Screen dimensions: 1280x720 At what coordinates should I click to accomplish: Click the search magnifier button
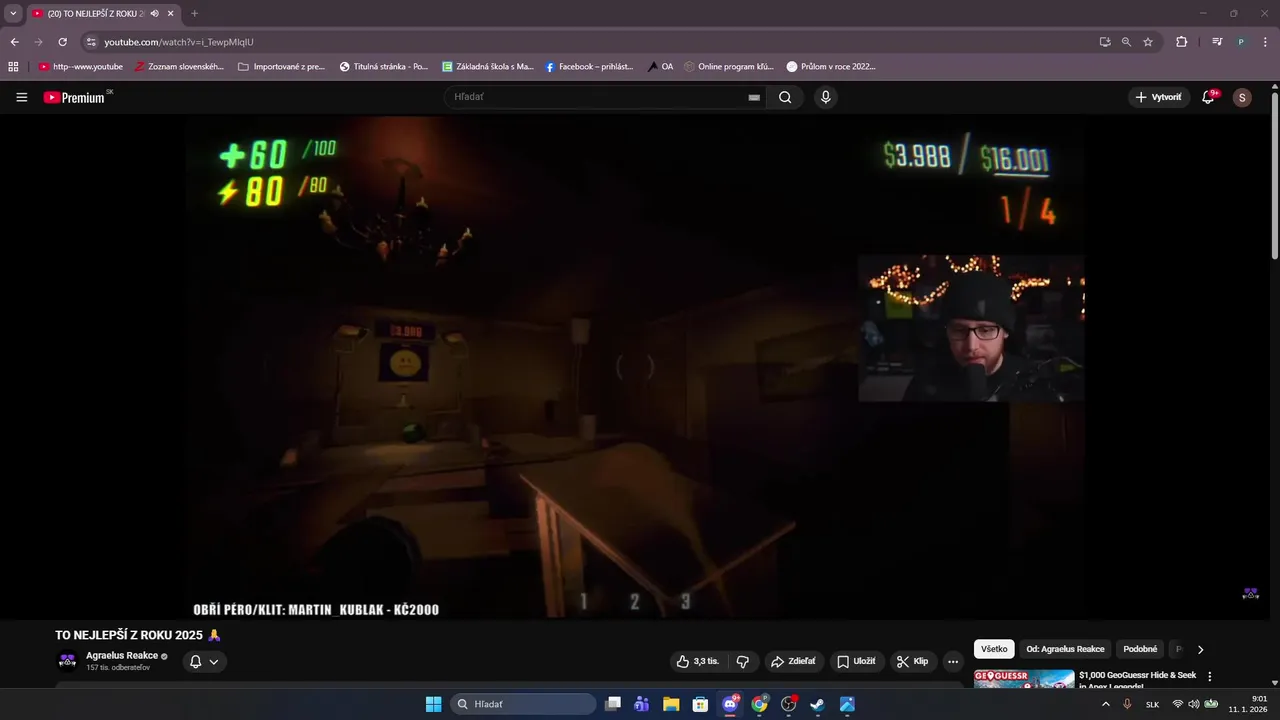(785, 97)
